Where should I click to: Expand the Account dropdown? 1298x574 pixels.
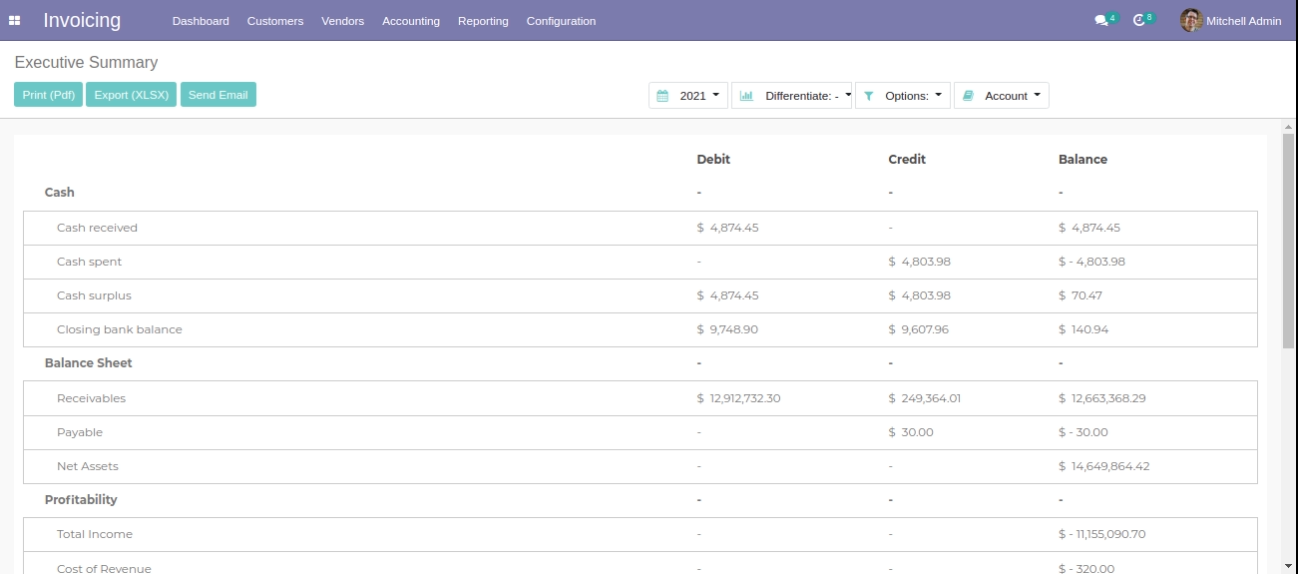tap(1012, 96)
